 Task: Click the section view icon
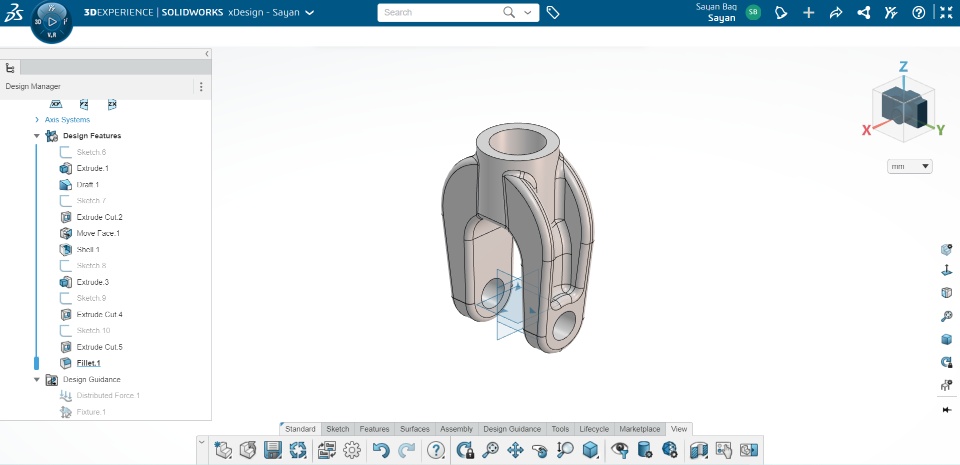pos(699,451)
